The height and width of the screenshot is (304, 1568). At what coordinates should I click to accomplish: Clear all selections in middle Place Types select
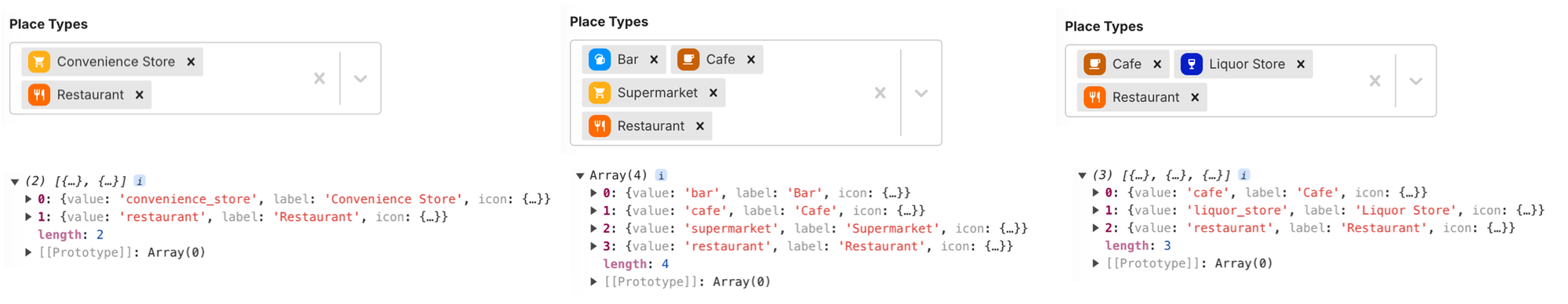880,93
